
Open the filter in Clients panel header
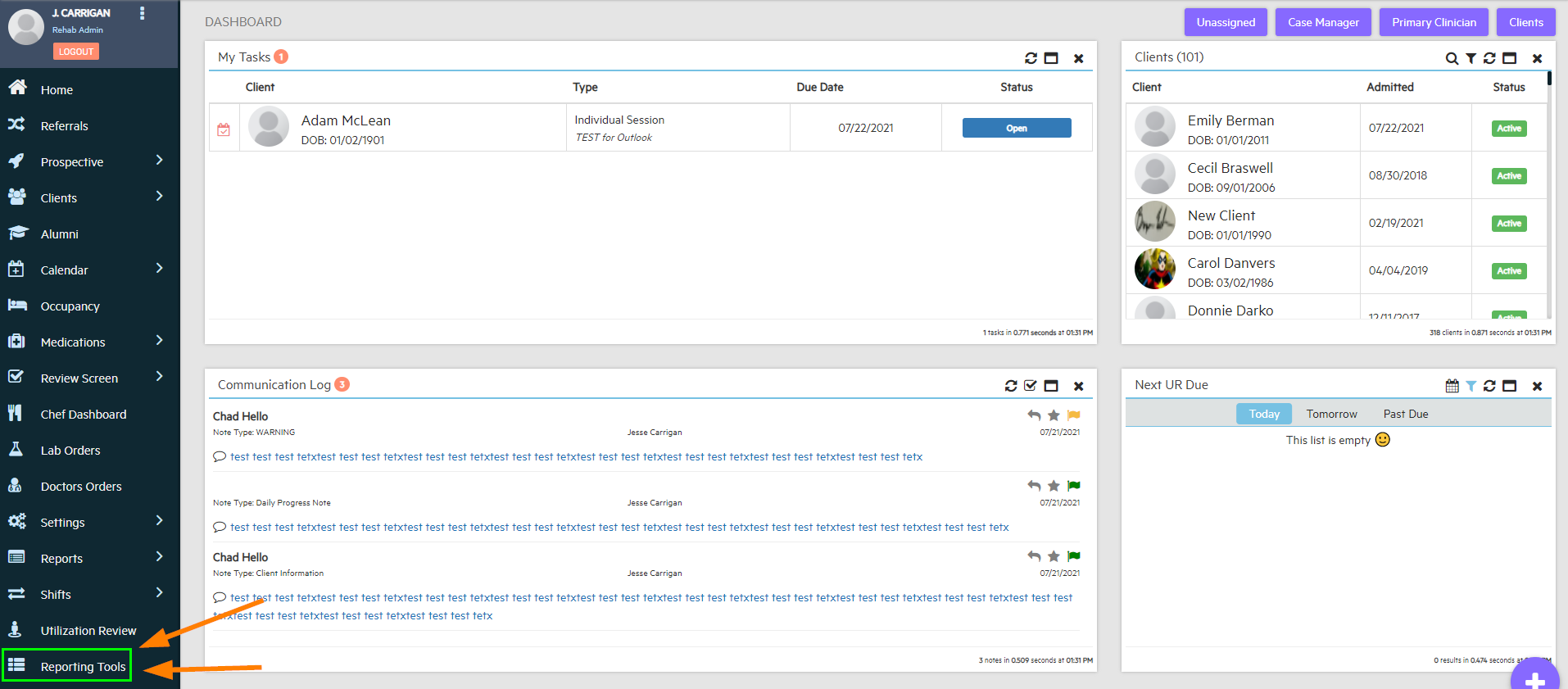[1471, 58]
